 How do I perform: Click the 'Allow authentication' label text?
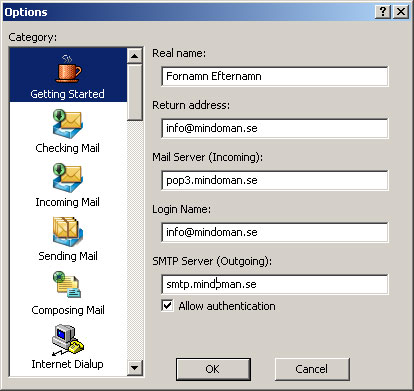pos(227,306)
